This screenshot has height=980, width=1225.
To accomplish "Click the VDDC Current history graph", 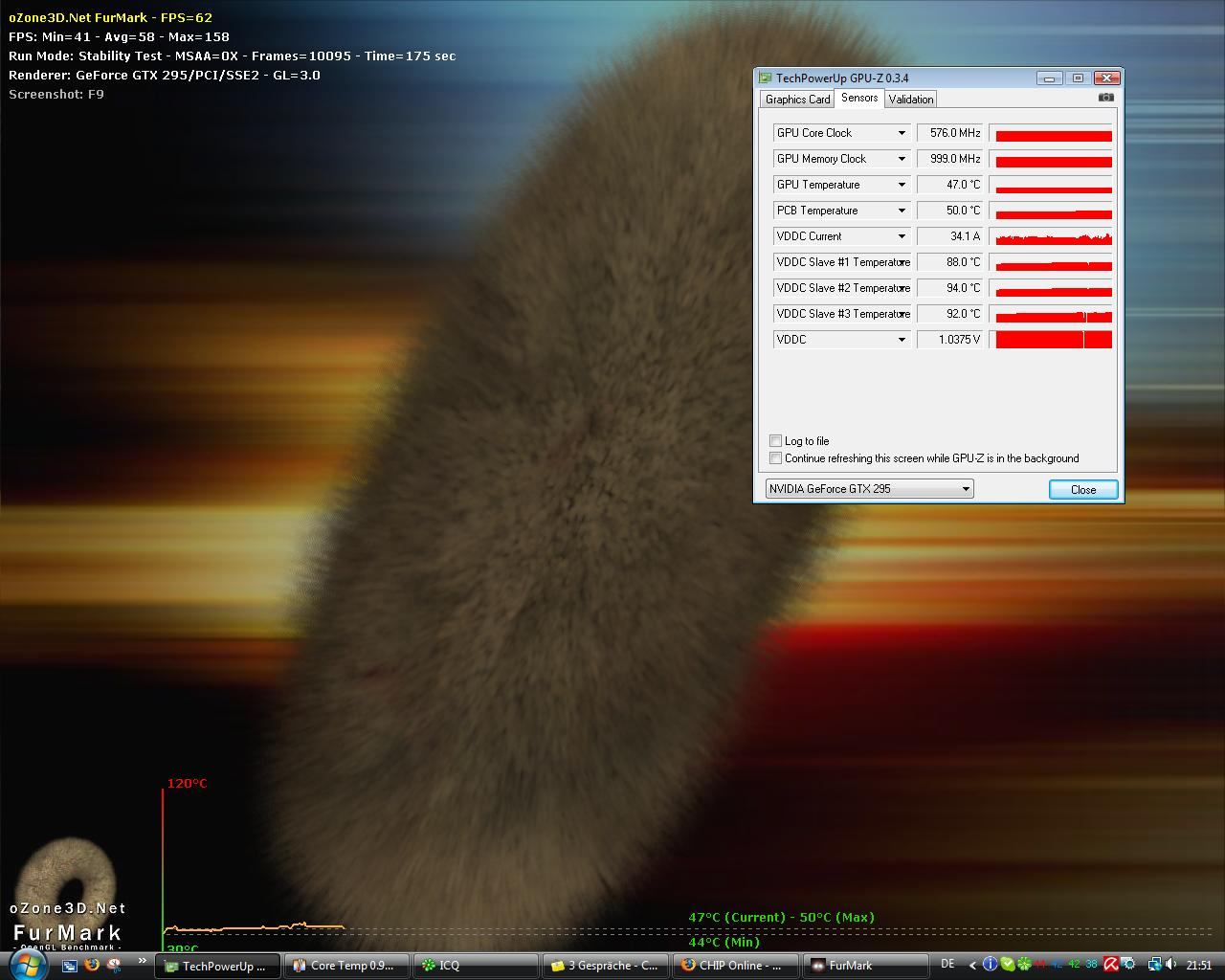I will [x=1053, y=236].
